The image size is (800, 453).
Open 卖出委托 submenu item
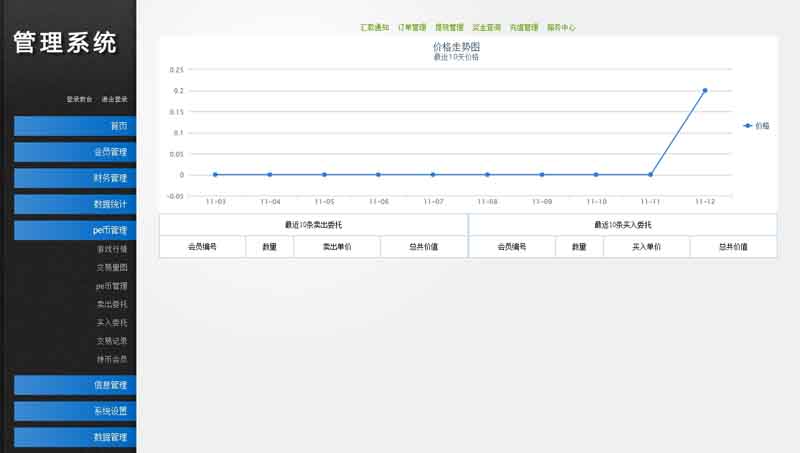click(x=112, y=304)
